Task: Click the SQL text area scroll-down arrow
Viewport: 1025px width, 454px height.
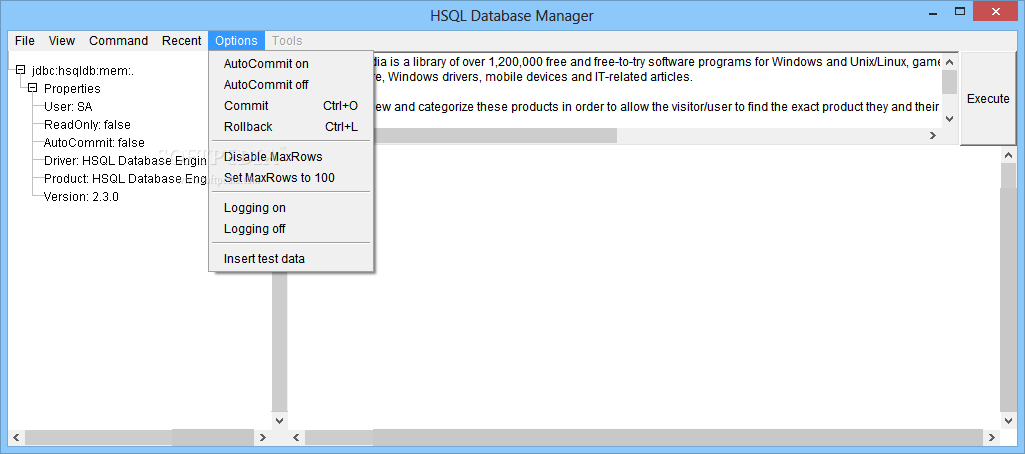Action: (950, 119)
